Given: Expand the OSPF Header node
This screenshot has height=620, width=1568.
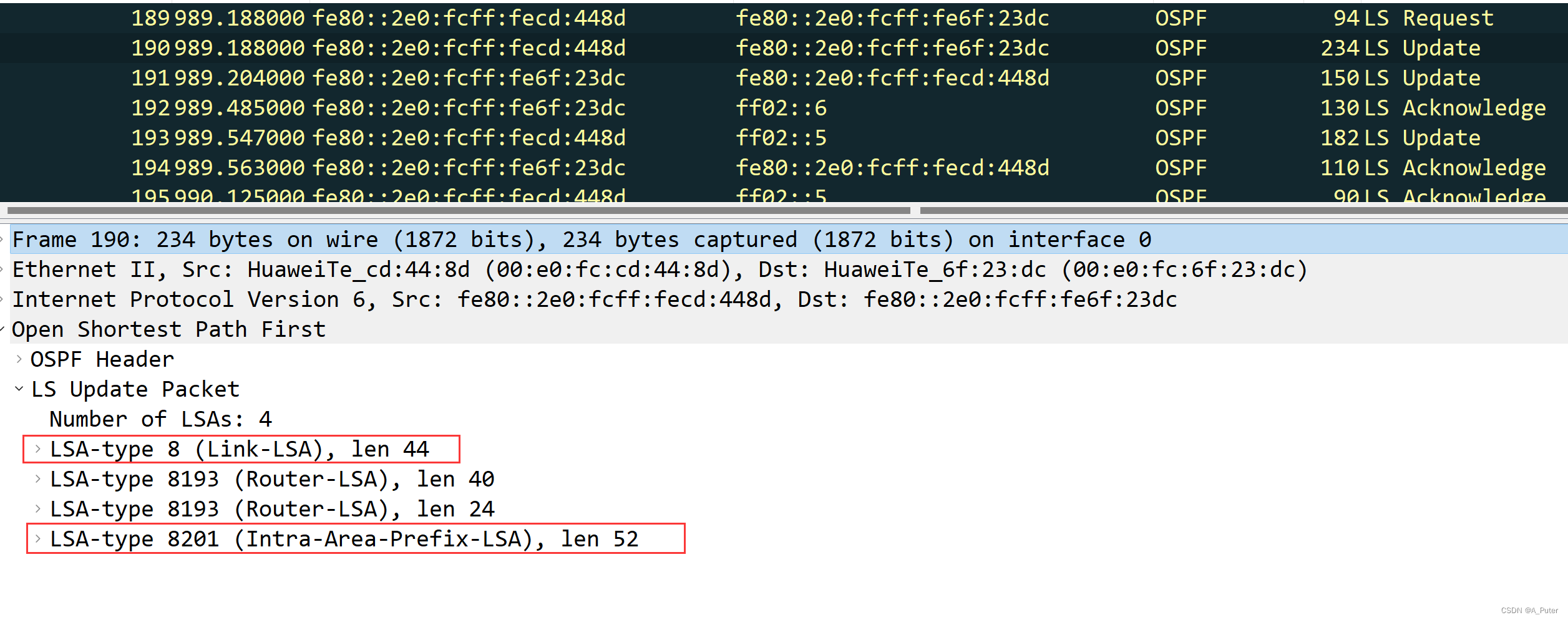Looking at the screenshot, I should (x=19, y=359).
